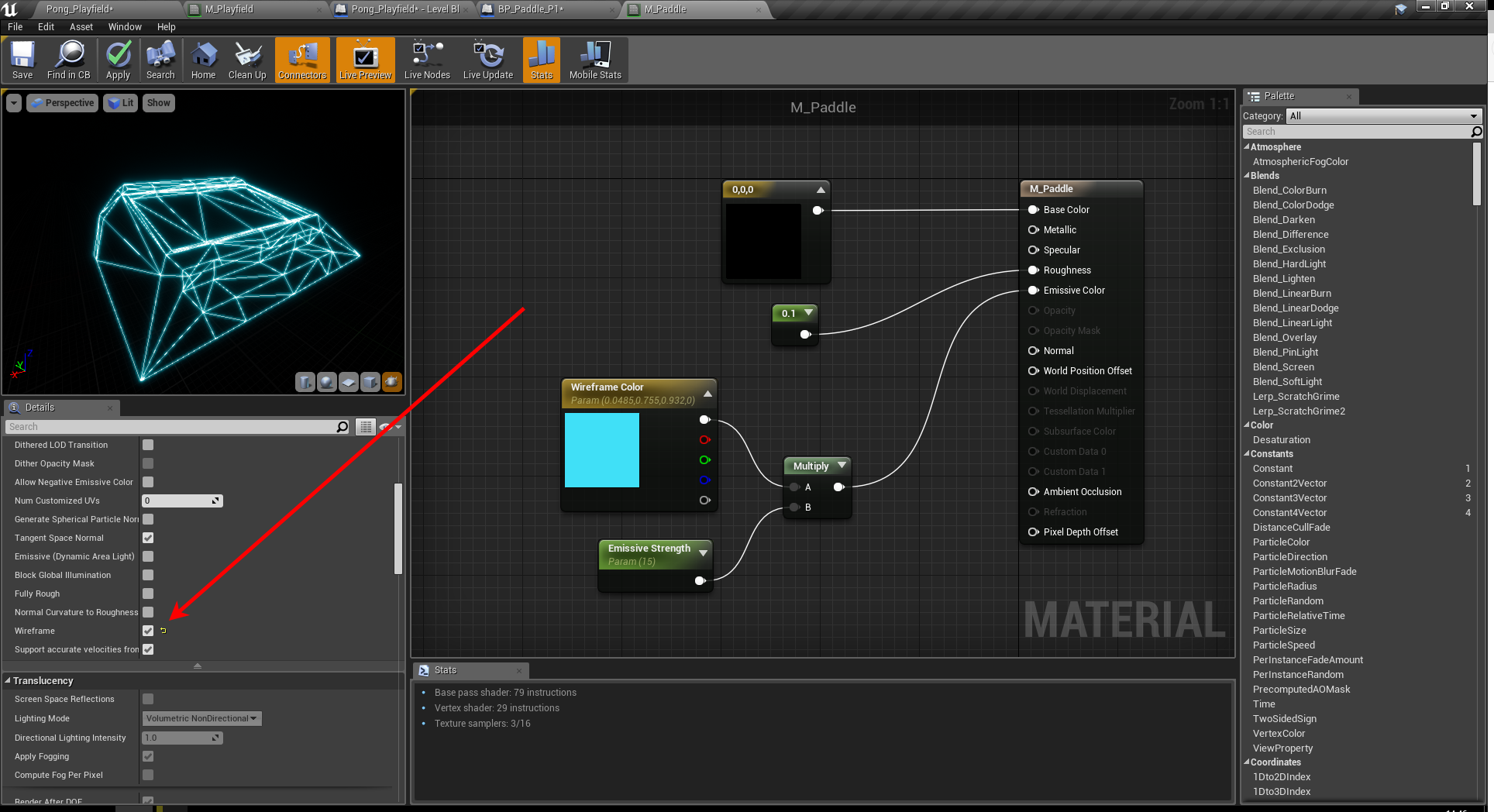Enable Allow Negative Emissive Color
Image resolution: width=1494 pixels, height=812 pixels.
[148, 482]
